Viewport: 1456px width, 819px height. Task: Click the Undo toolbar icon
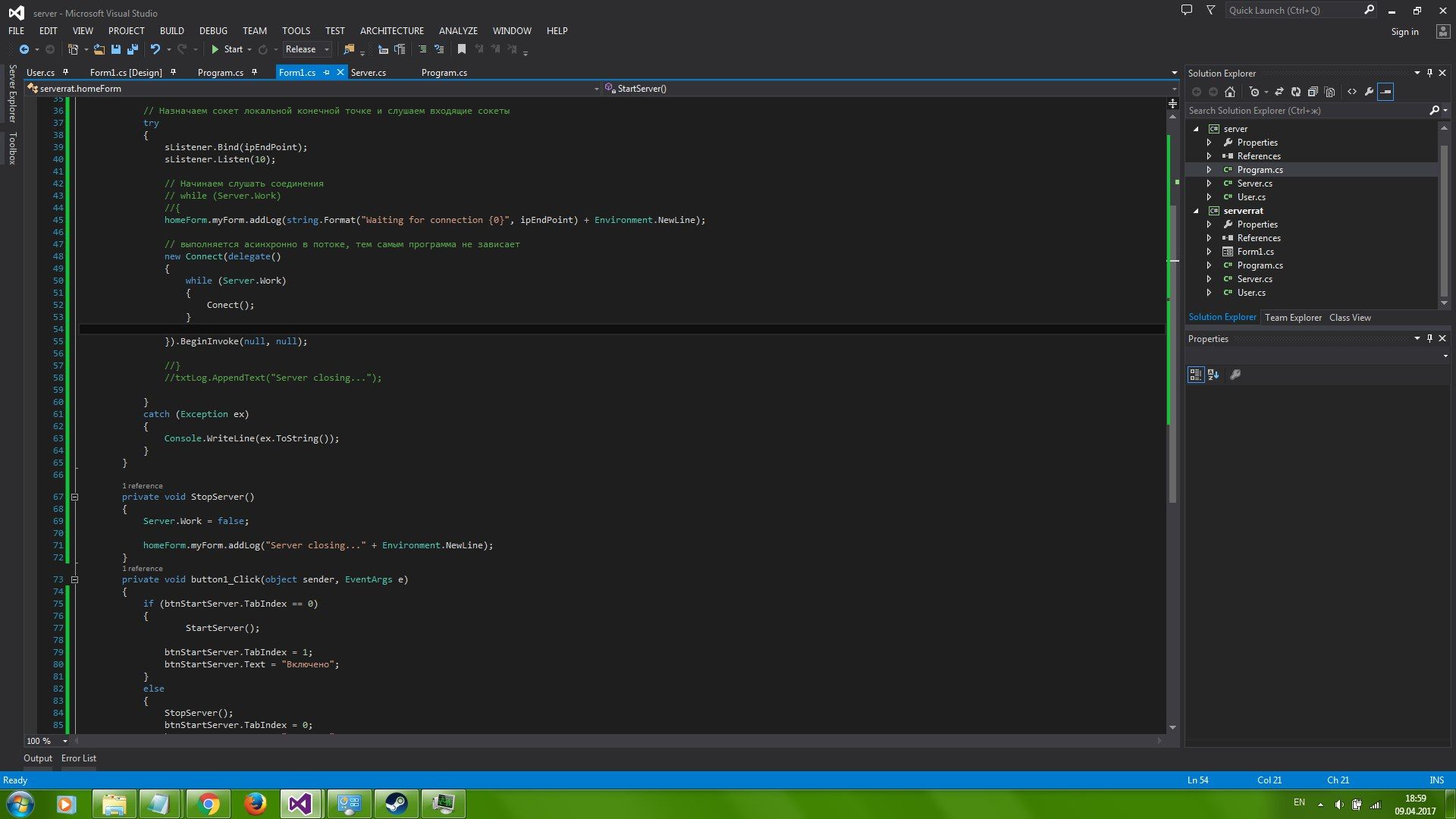155,49
